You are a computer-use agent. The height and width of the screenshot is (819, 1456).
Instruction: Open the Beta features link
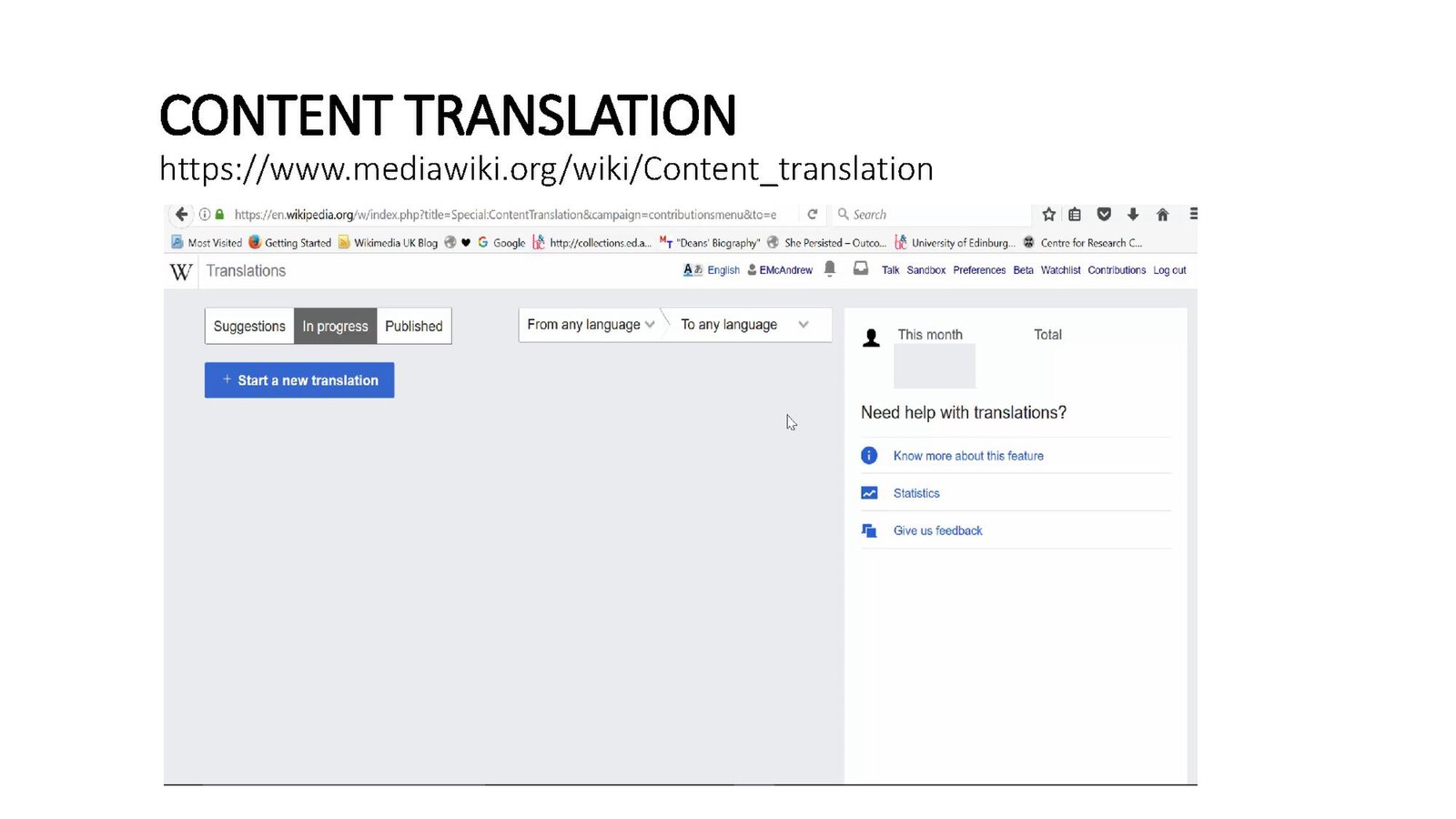(1023, 270)
